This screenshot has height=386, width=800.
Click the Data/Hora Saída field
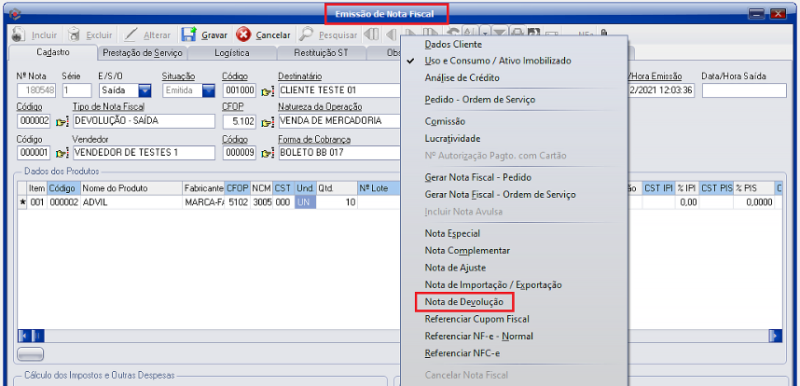744,91
